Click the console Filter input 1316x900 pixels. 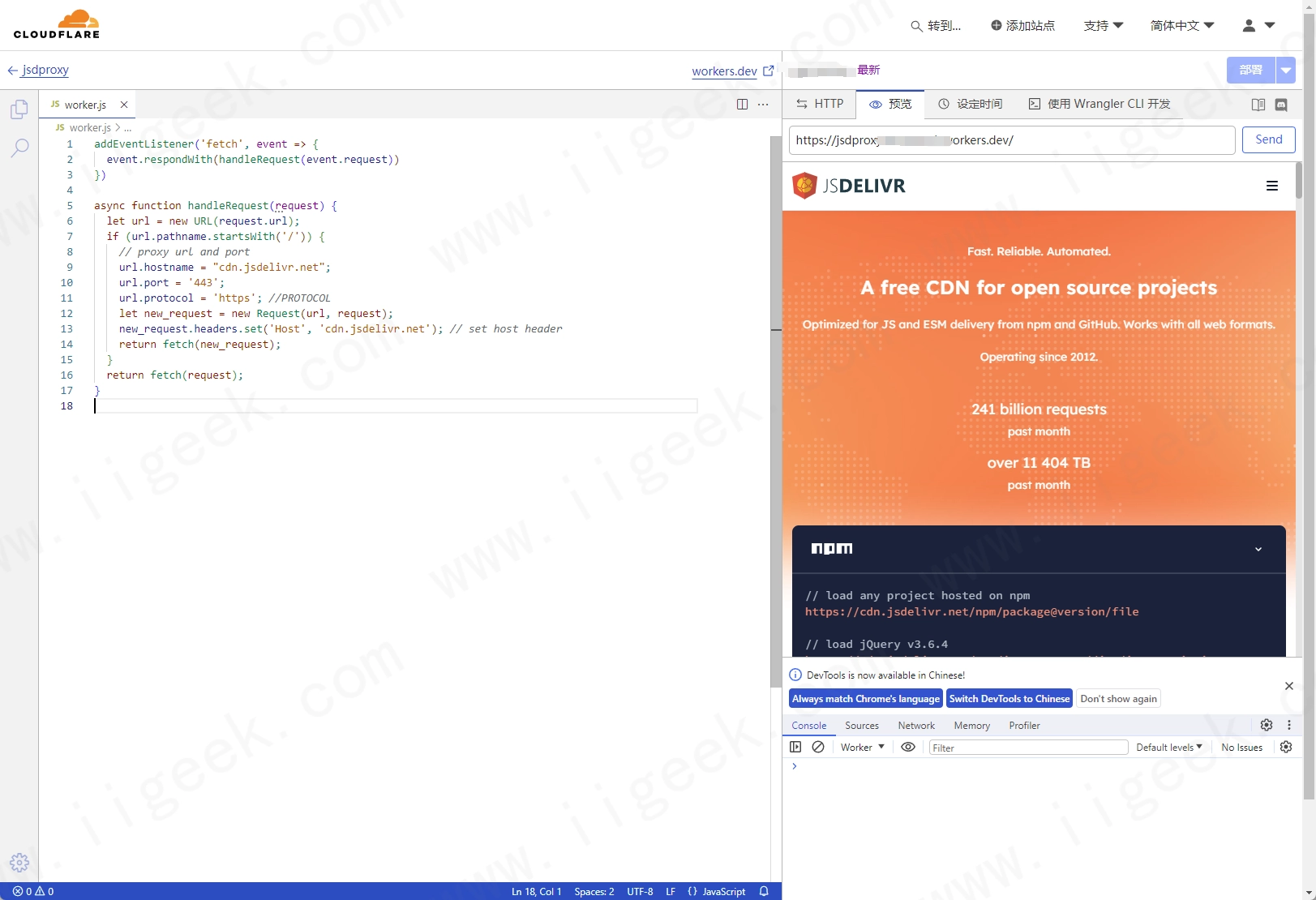[1028, 748]
